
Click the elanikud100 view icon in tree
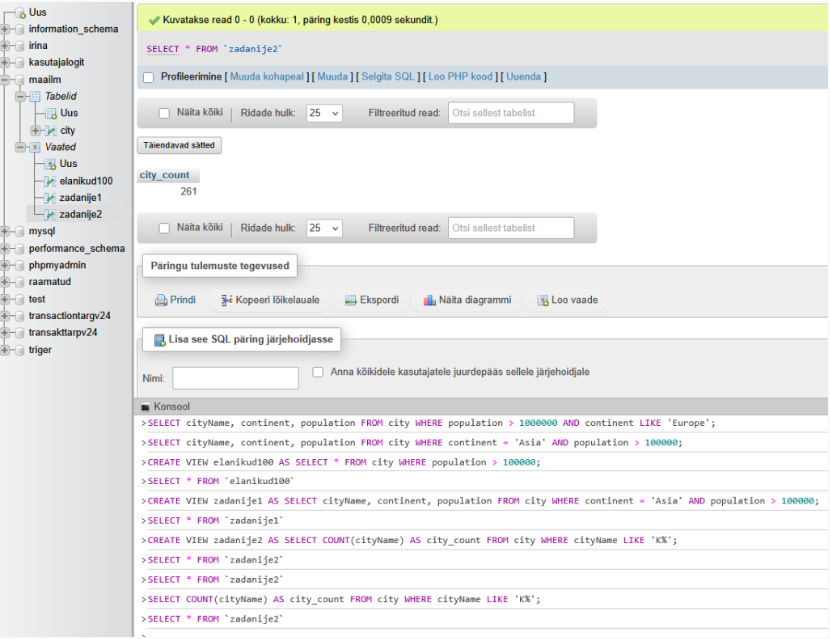(50, 181)
